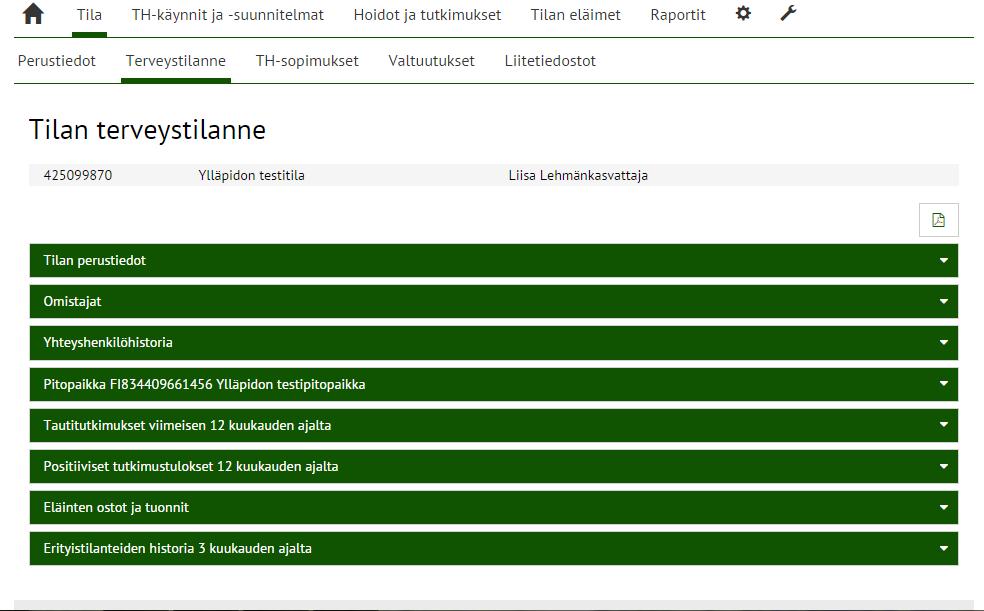Expand the Yhteyshenkilöhistoria section arrow
Image resolution: width=984 pixels, height=611 pixels.
pyautogui.click(x=943, y=343)
